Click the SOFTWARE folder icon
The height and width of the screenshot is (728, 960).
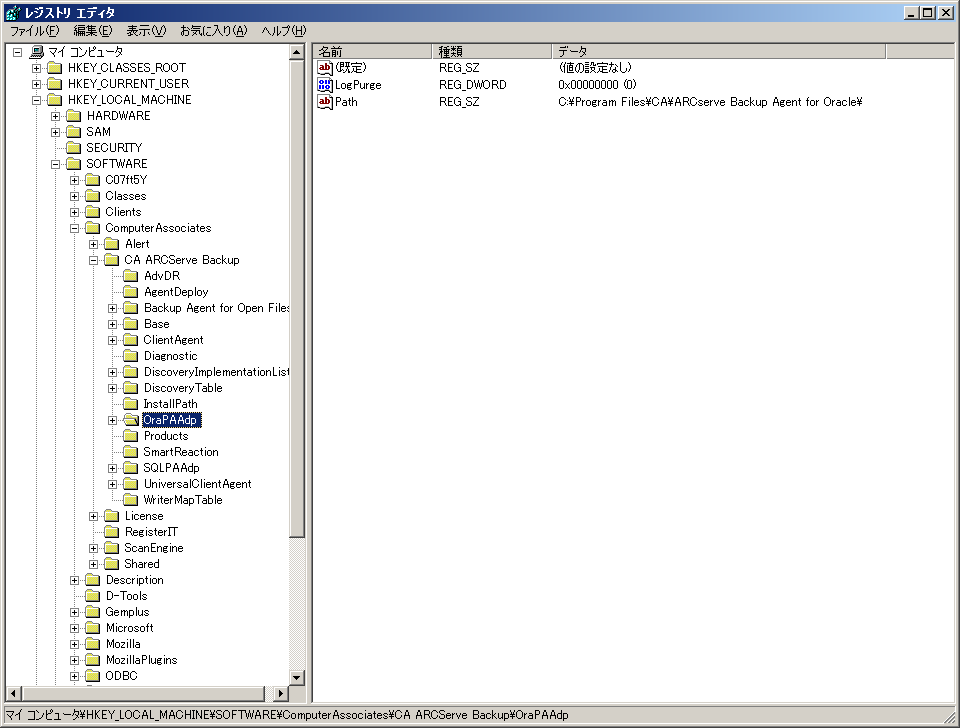coord(74,163)
